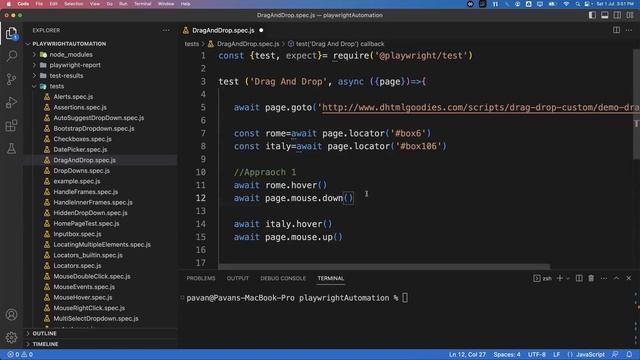
Task: Open the Manage gear icon
Action: coord(11,337)
